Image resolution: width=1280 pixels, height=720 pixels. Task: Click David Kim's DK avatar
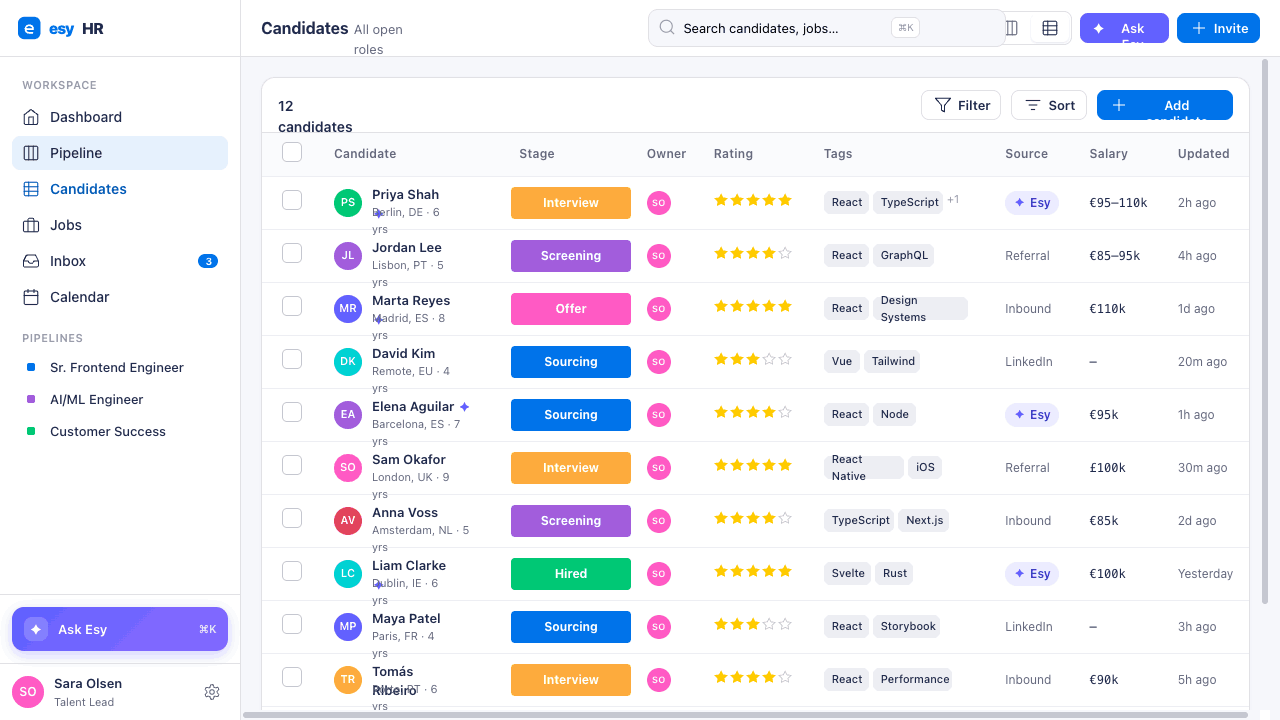click(x=348, y=362)
